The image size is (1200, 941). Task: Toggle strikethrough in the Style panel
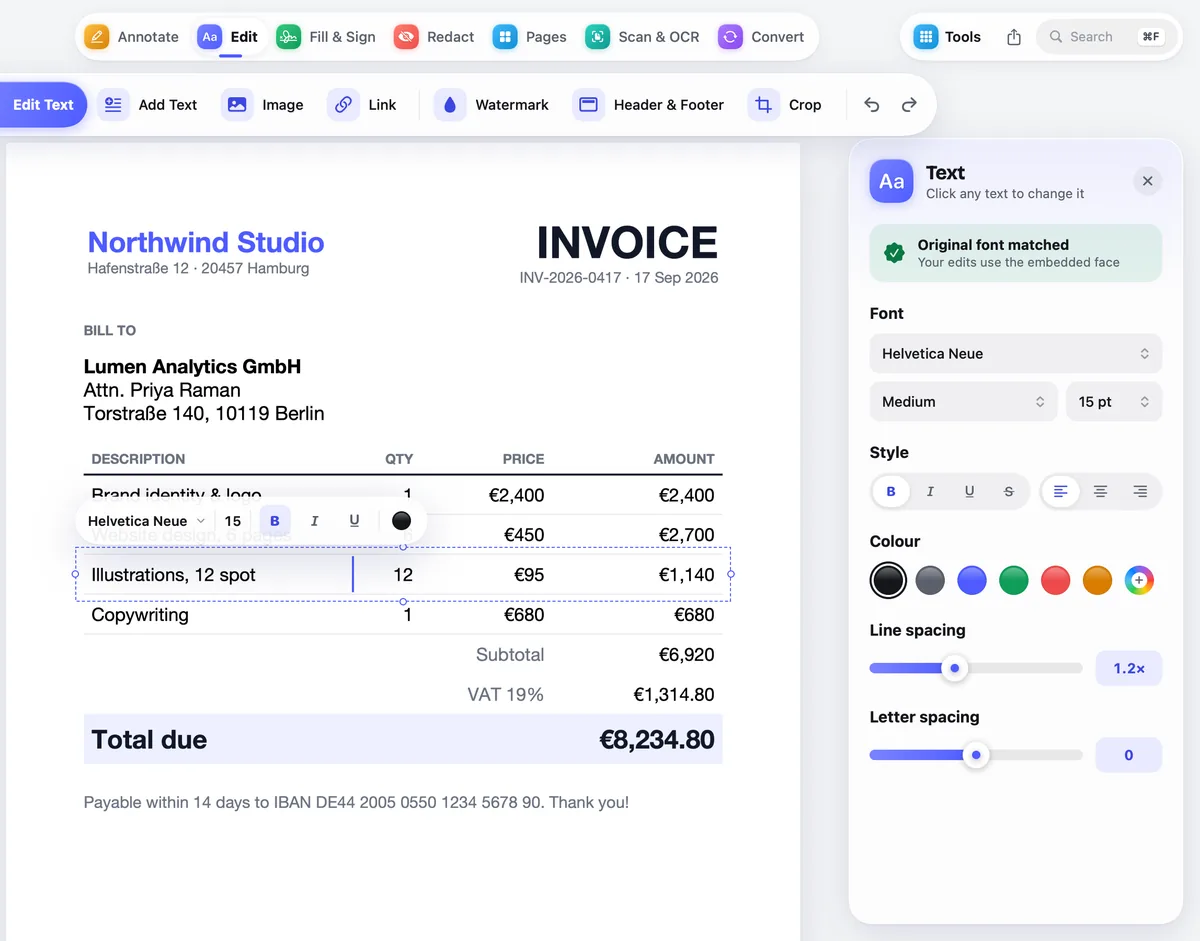[x=1008, y=491]
